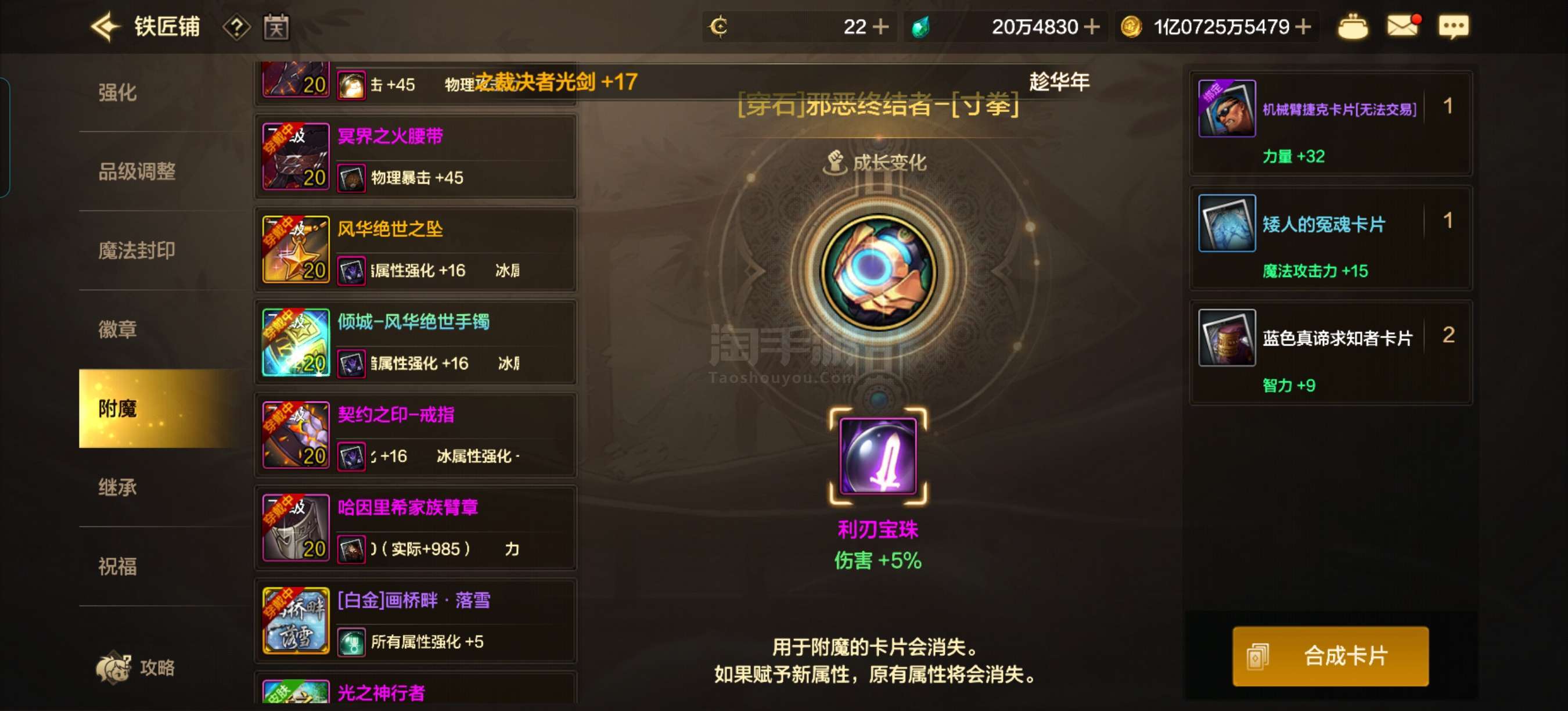
Task: Click the back arrow beside 铁匠铺
Action: 105,27
